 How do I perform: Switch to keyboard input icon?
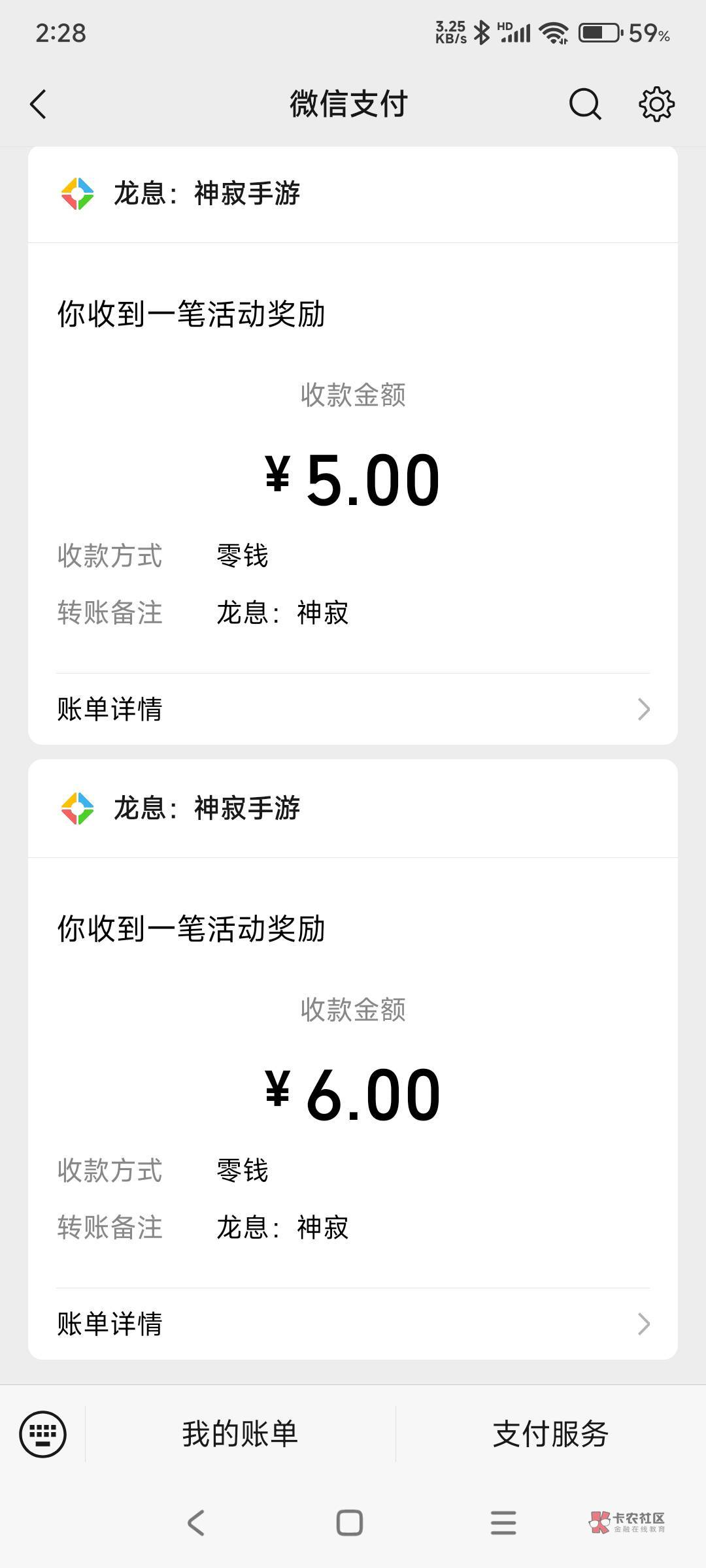43,1434
